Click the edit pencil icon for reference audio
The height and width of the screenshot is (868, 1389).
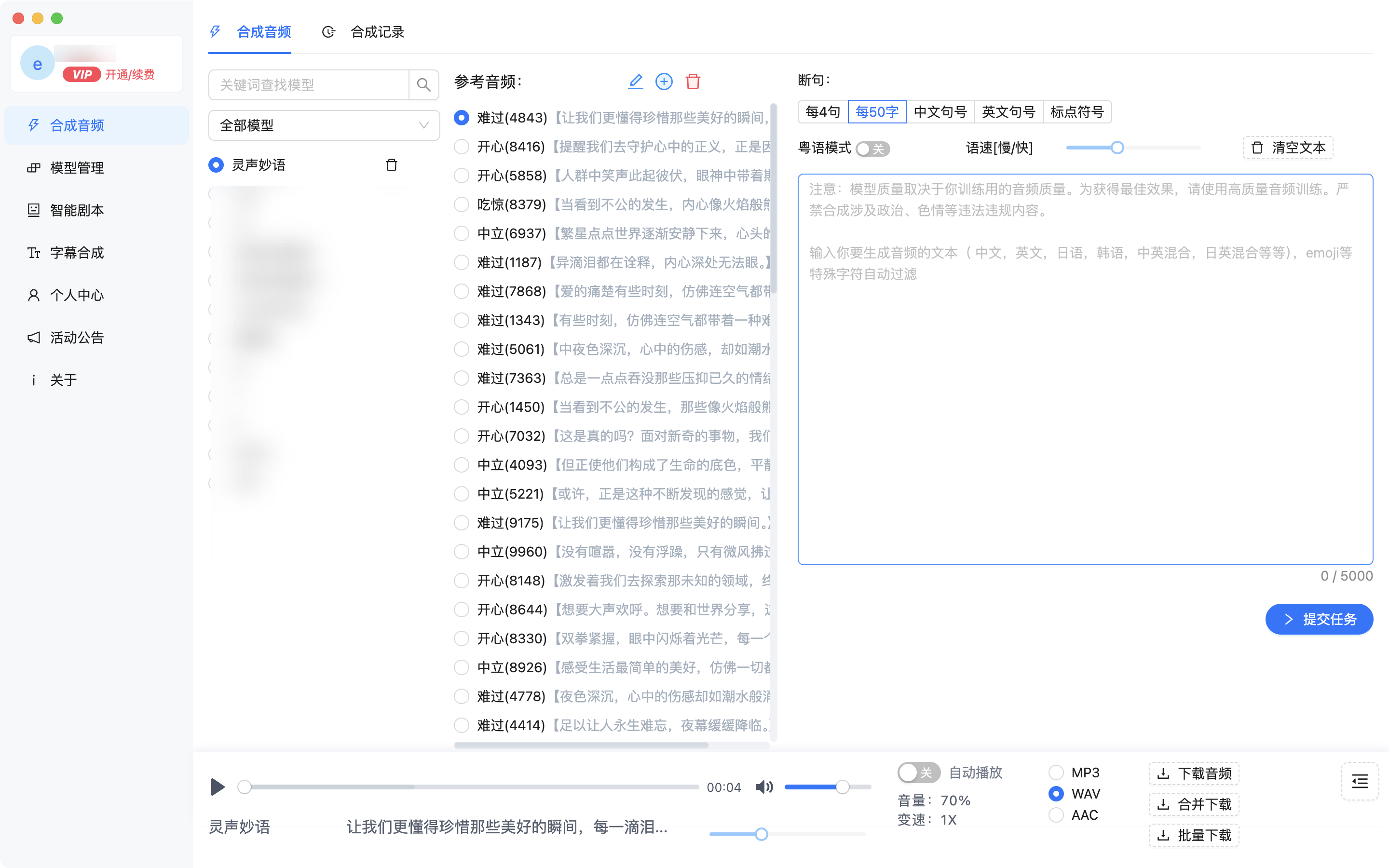[635, 81]
